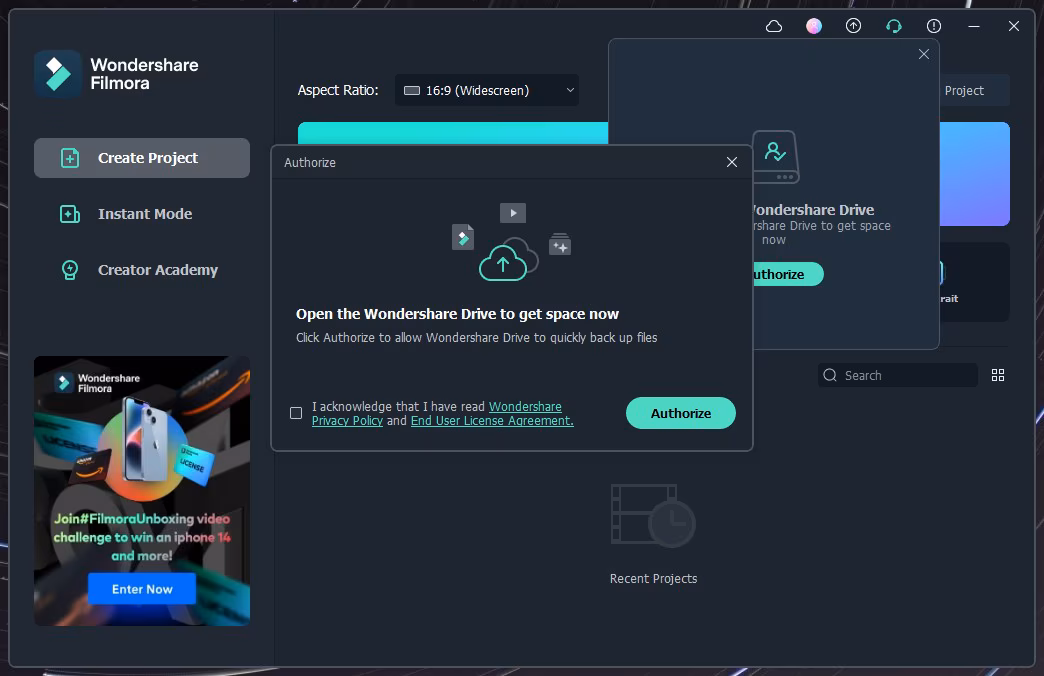Click 'Open the Wondershare Drive to get space now' heading

[457, 314]
